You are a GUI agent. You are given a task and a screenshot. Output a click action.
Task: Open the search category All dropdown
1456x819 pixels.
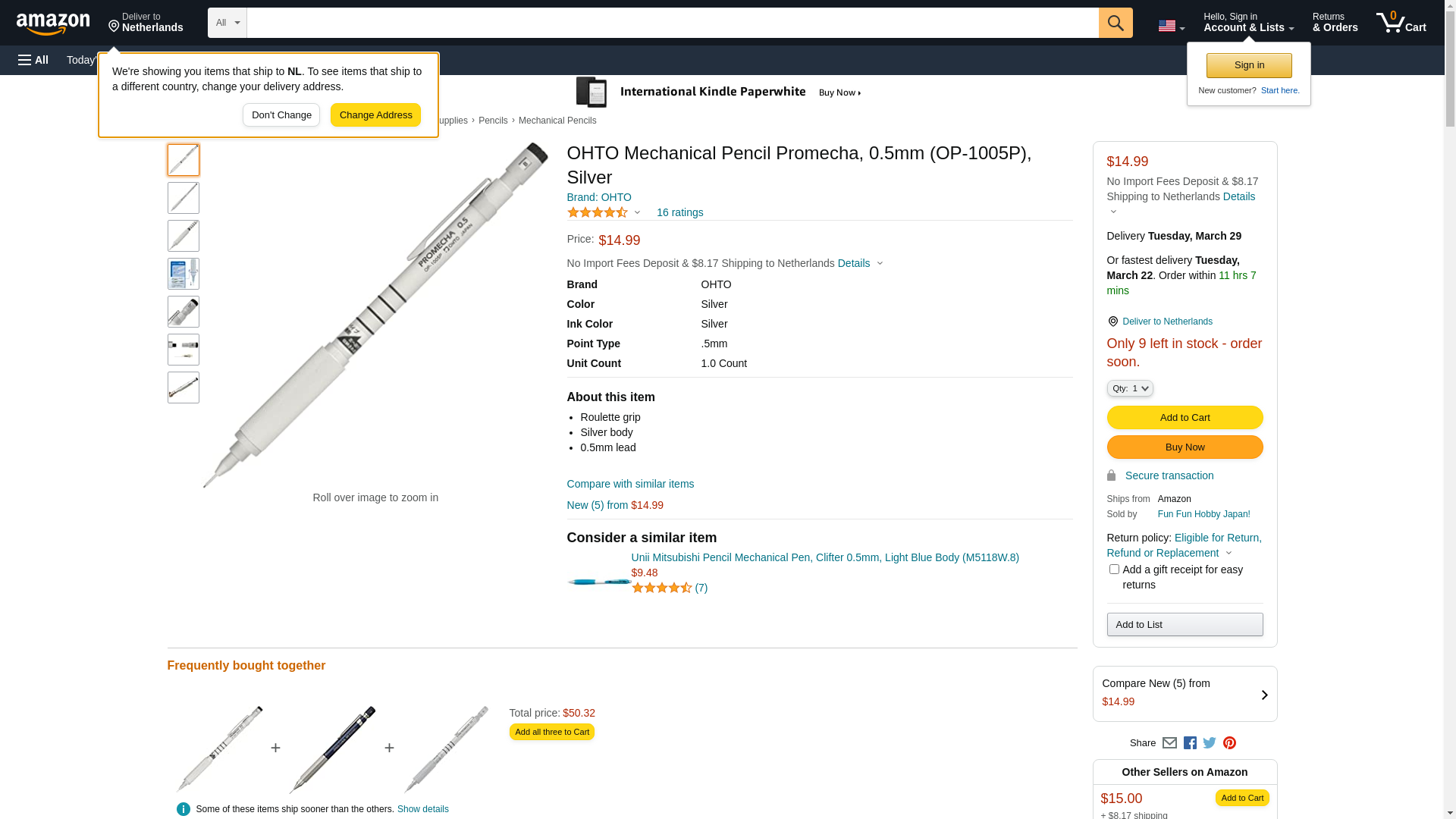[227, 23]
